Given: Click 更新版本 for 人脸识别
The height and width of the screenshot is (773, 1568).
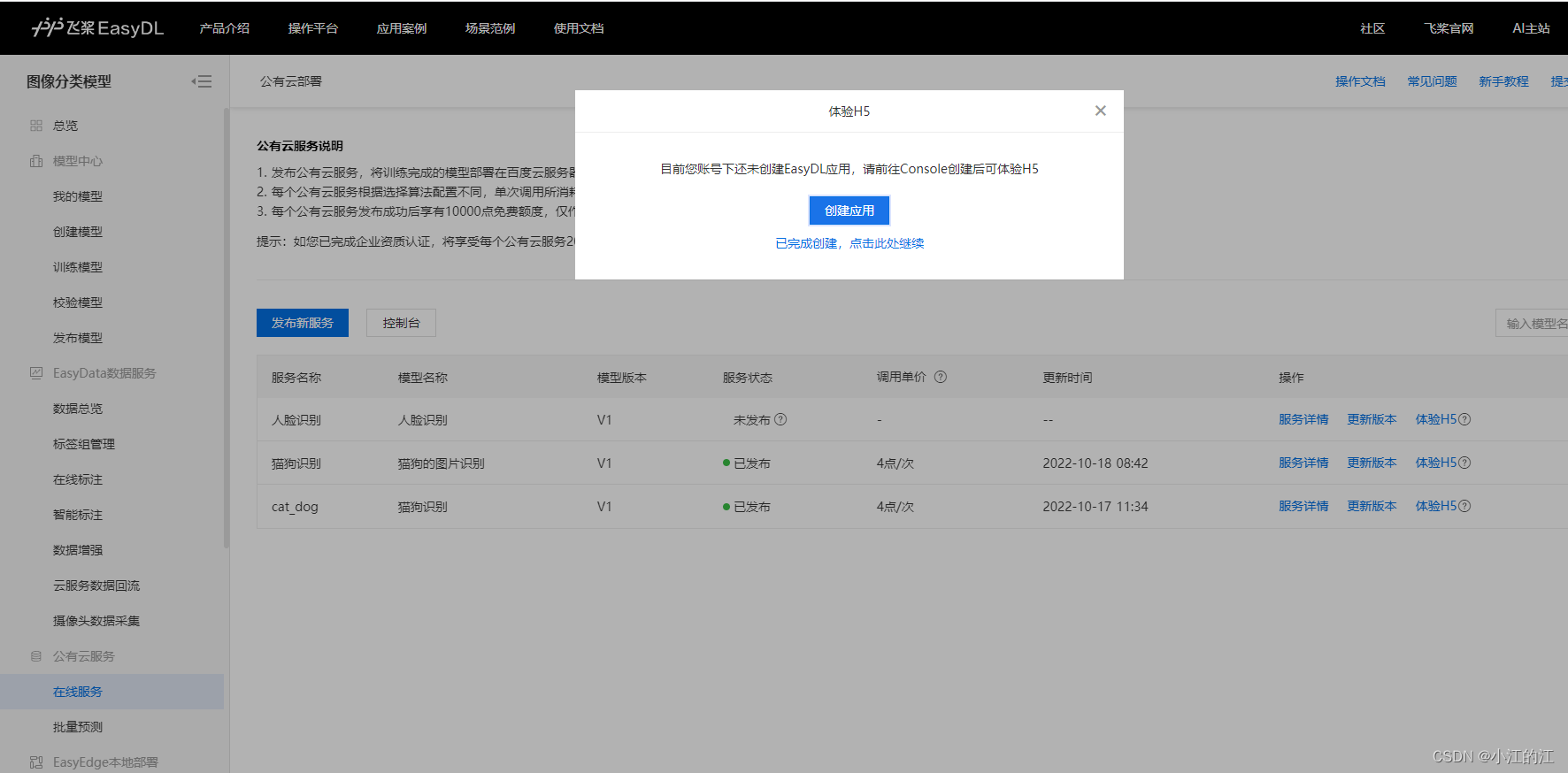Looking at the screenshot, I should pyautogui.click(x=1372, y=419).
